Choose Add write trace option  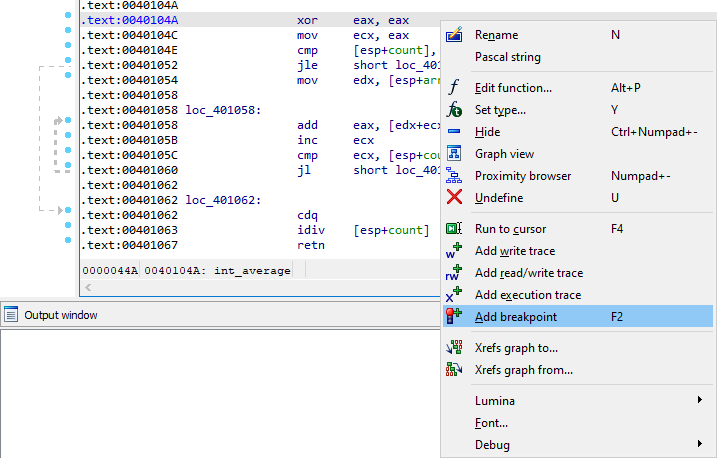coord(514,251)
